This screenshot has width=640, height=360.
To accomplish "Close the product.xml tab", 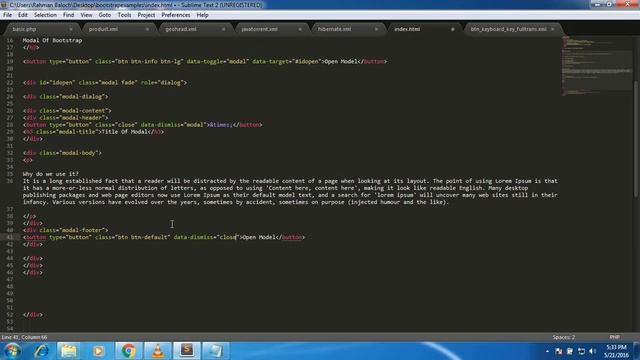I will (147, 29).
